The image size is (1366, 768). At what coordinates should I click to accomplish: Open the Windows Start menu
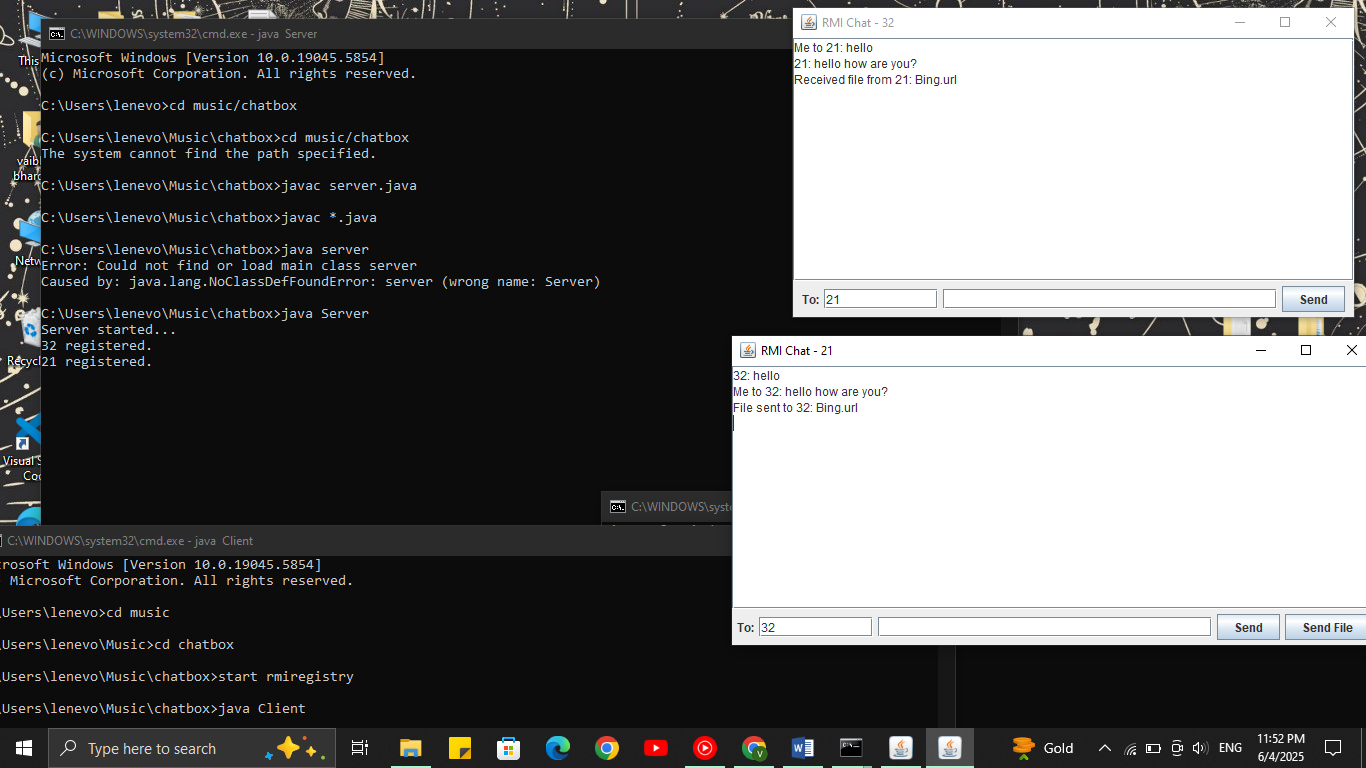coord(23,748)
